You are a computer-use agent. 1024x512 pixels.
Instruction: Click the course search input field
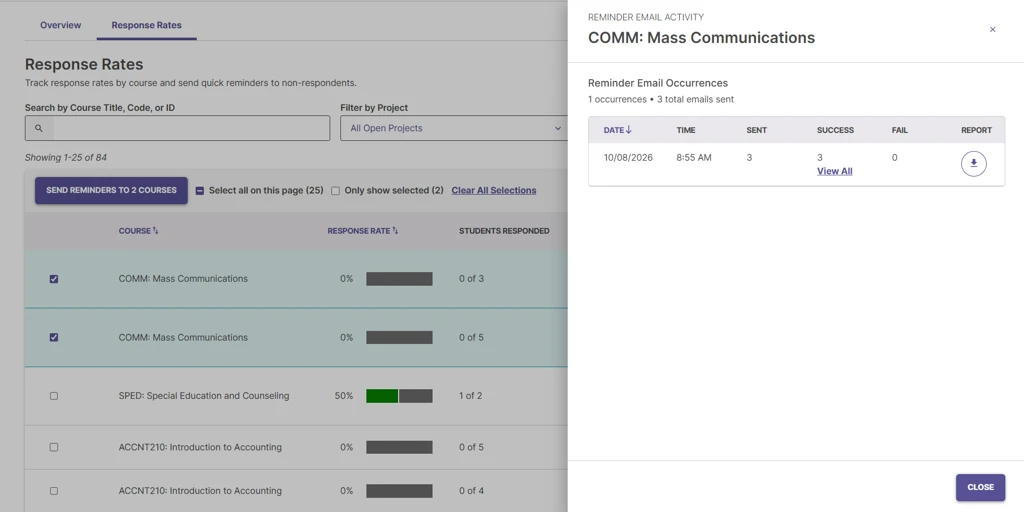pyautogui.click(x=178, y=128)
